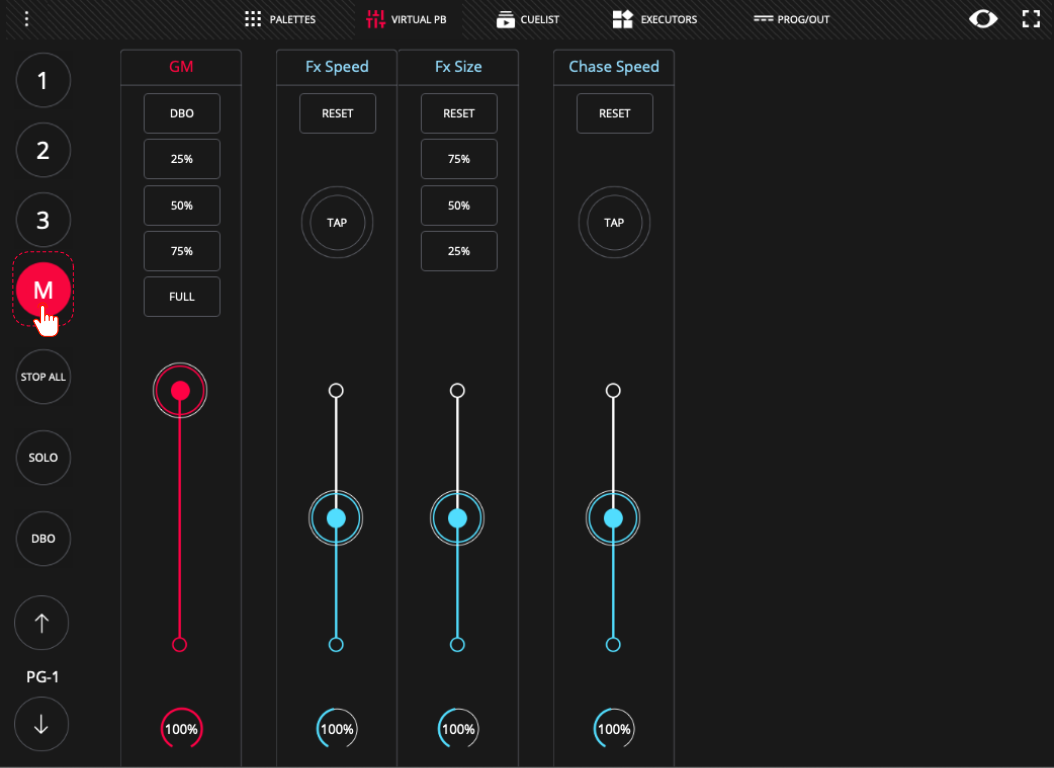Image resolution: width=1054 pixels, height=768 pixels.
Task: Tap tempo for Chase Speed
Action: point(614,222)
